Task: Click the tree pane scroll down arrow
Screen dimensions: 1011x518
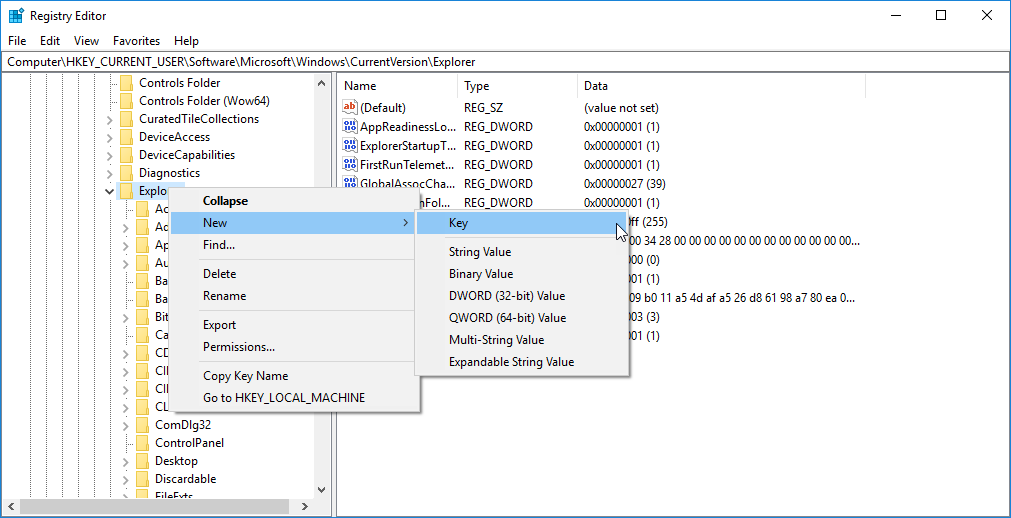Action: pos(322,490)
